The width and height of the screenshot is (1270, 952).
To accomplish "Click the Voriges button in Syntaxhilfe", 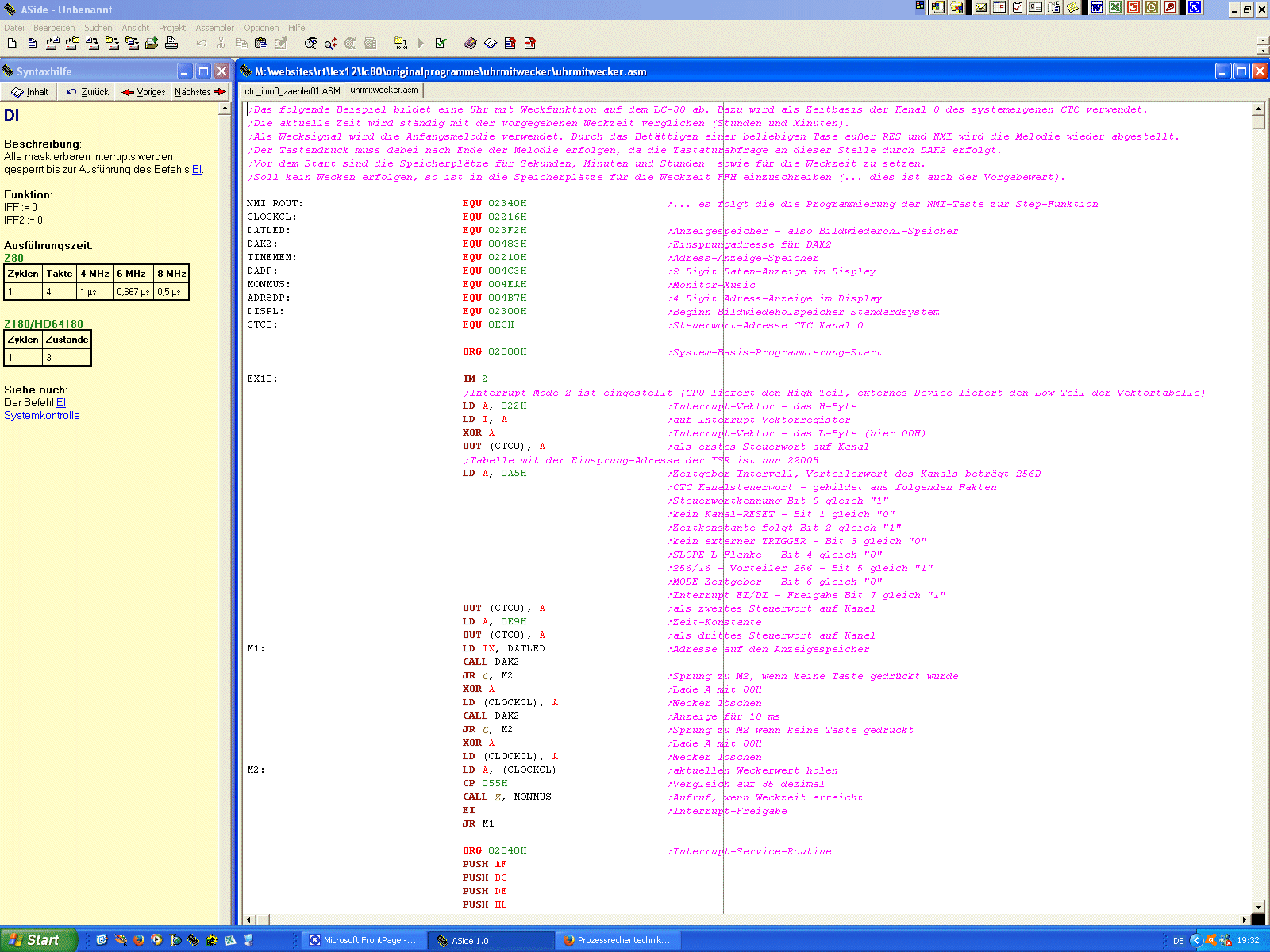I will (x=144, y=92).
